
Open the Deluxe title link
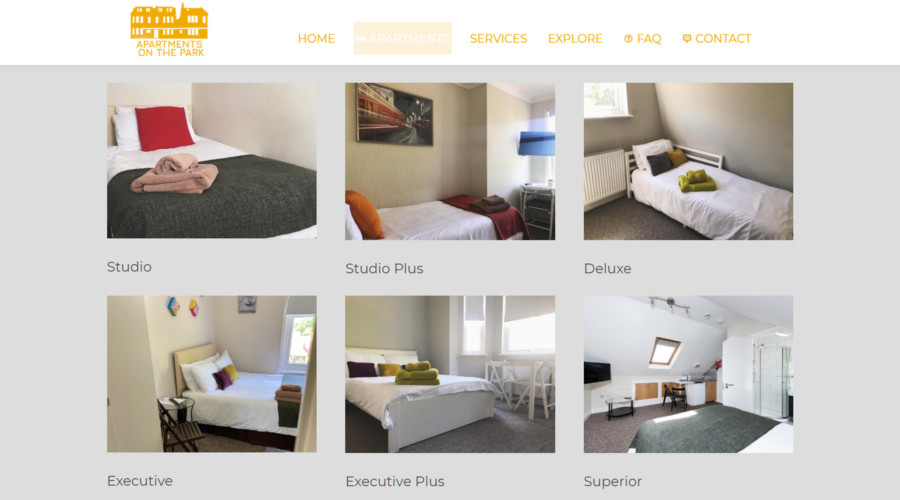pyautogui.click(x=607, y=269)
